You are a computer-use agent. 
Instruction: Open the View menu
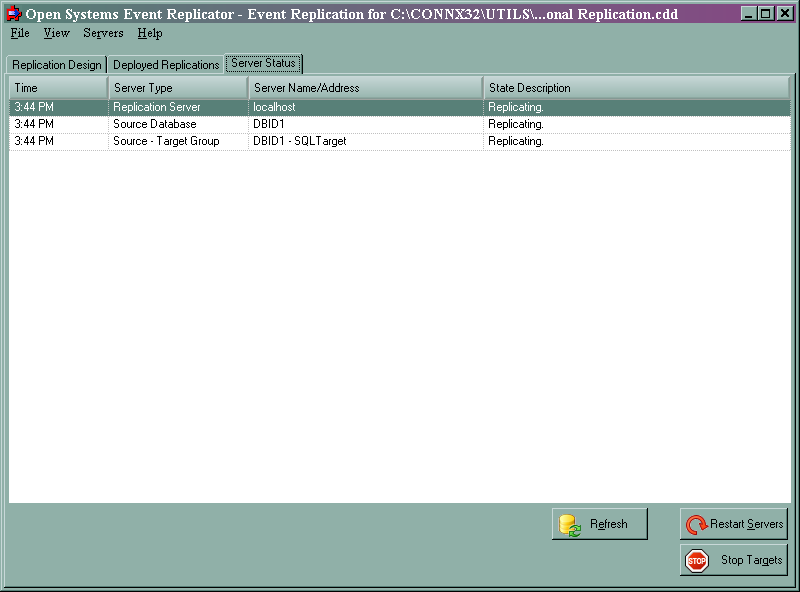click(x=56, y=33)
